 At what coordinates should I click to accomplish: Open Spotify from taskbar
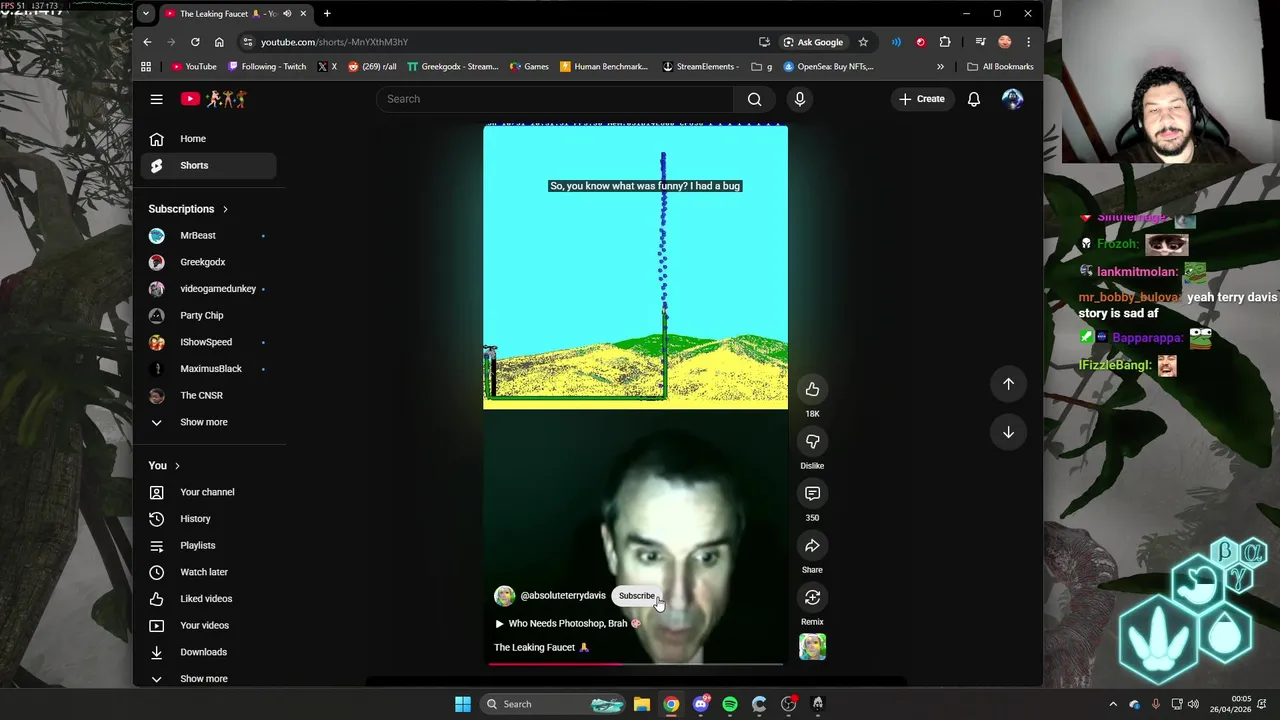point(730,704)
